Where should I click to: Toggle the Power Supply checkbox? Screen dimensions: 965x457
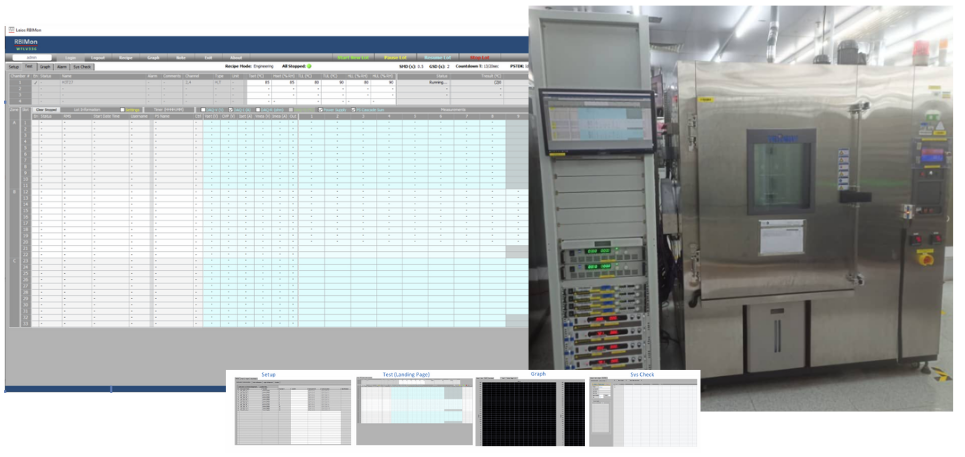[319, 109]
